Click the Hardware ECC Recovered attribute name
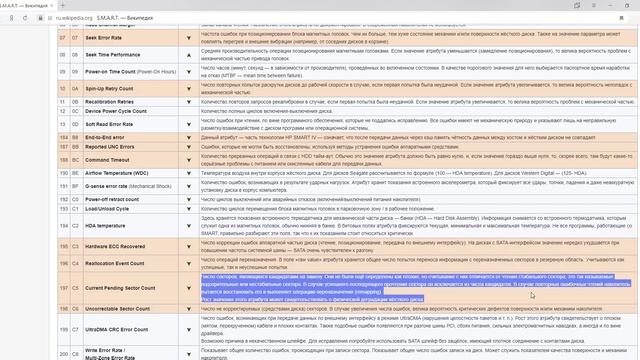Screen dimensions: 640x360 [115, 247]
